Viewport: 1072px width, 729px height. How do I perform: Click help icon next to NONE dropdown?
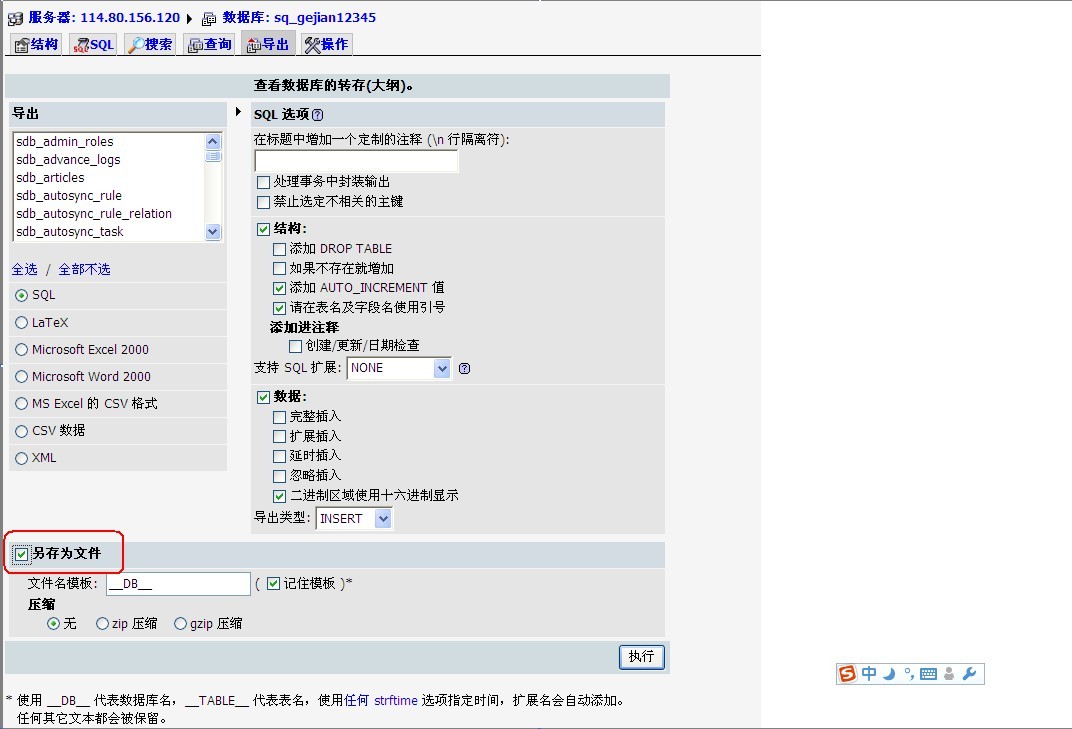coord(464,369)
